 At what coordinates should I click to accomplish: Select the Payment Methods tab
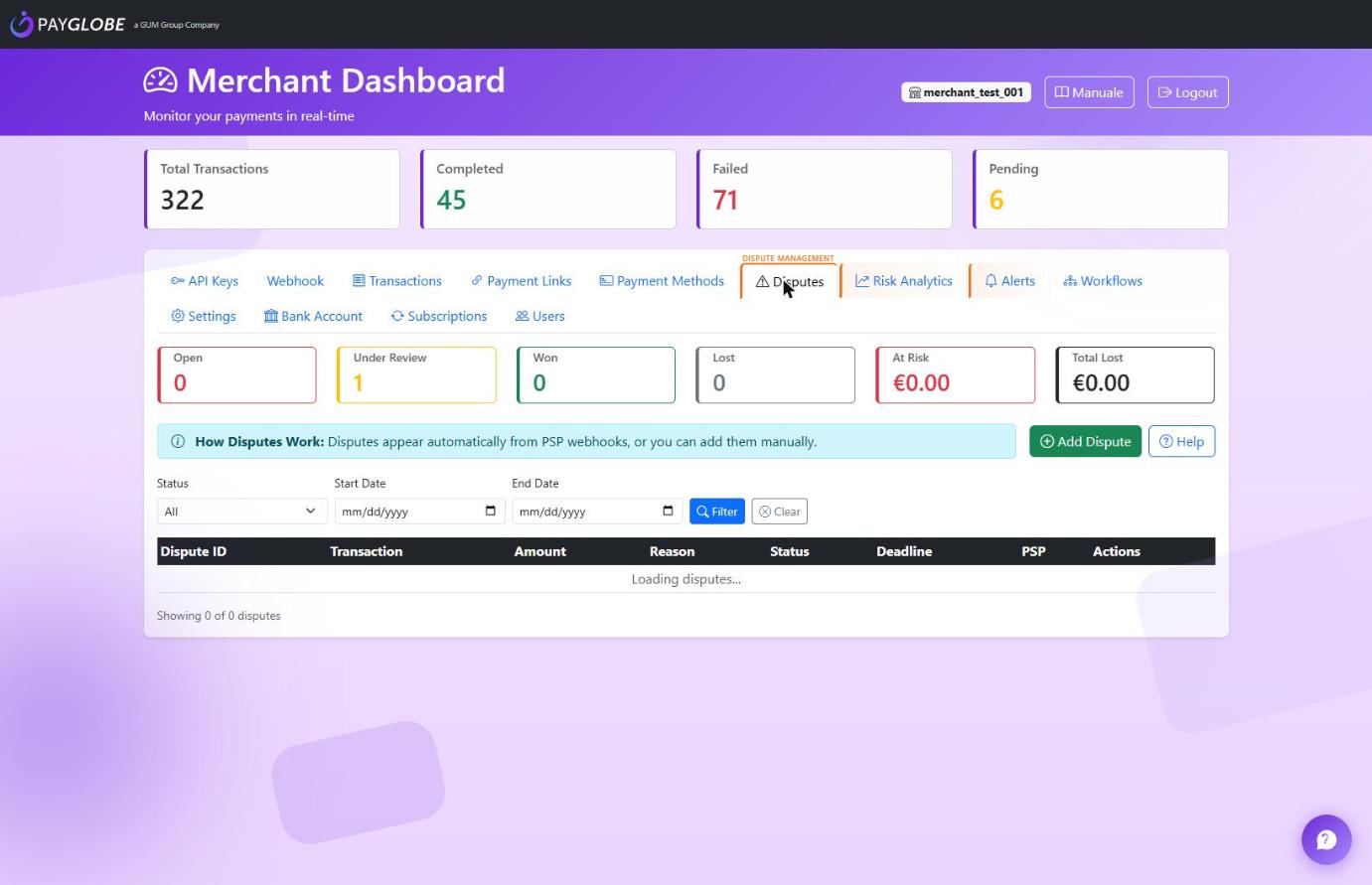tap(662, 281)
